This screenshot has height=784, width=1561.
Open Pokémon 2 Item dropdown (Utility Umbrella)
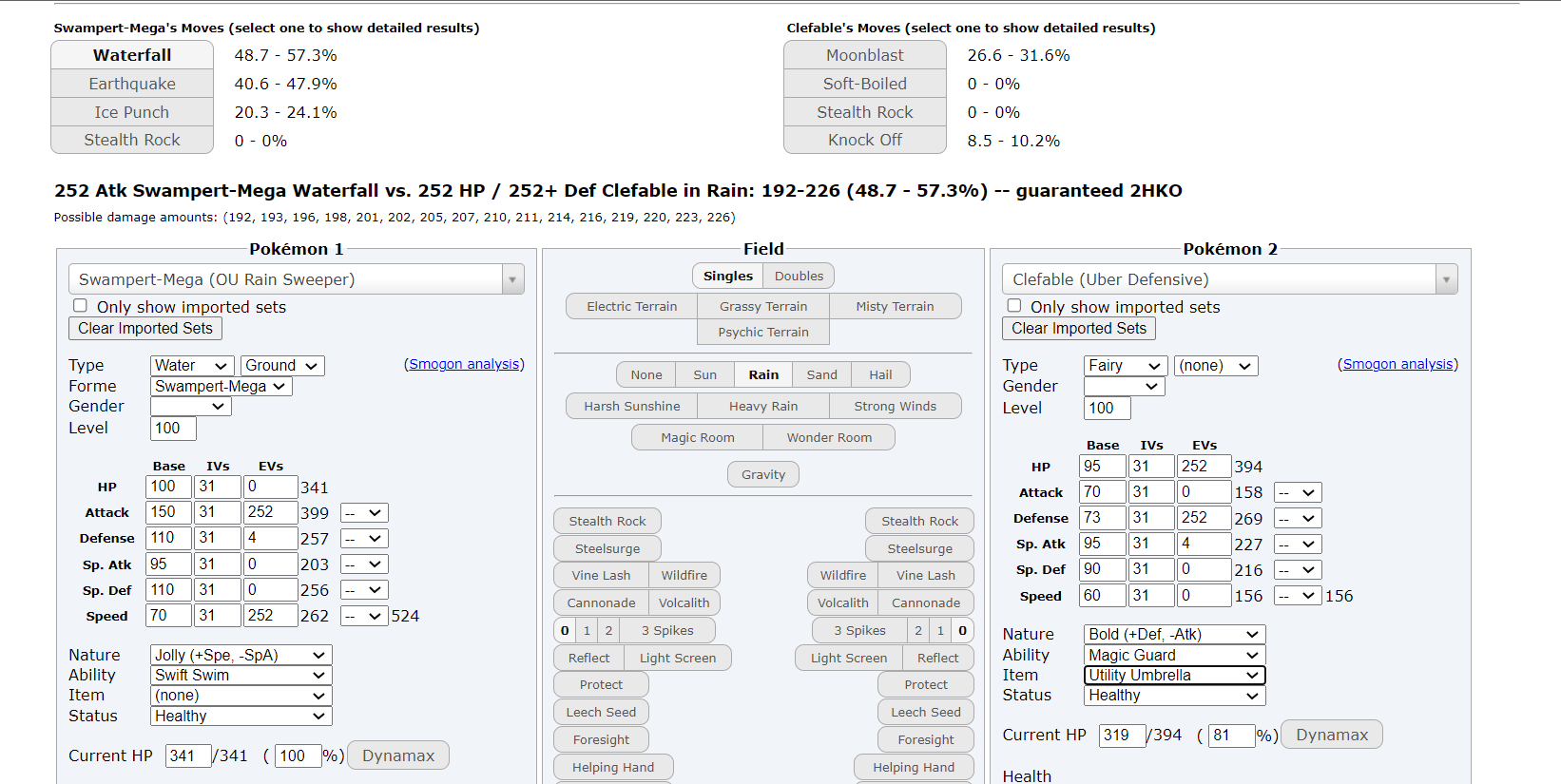coord(1175,675)
